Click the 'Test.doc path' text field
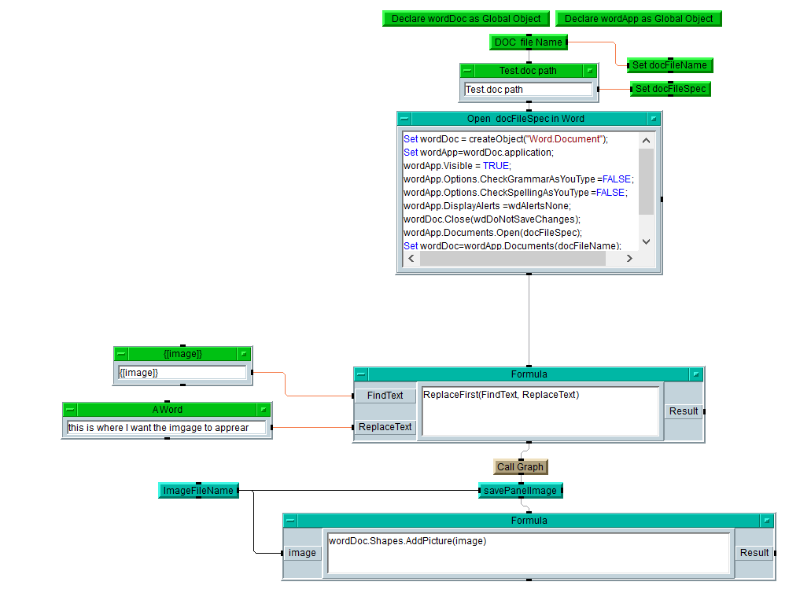 tap(529, 90)
